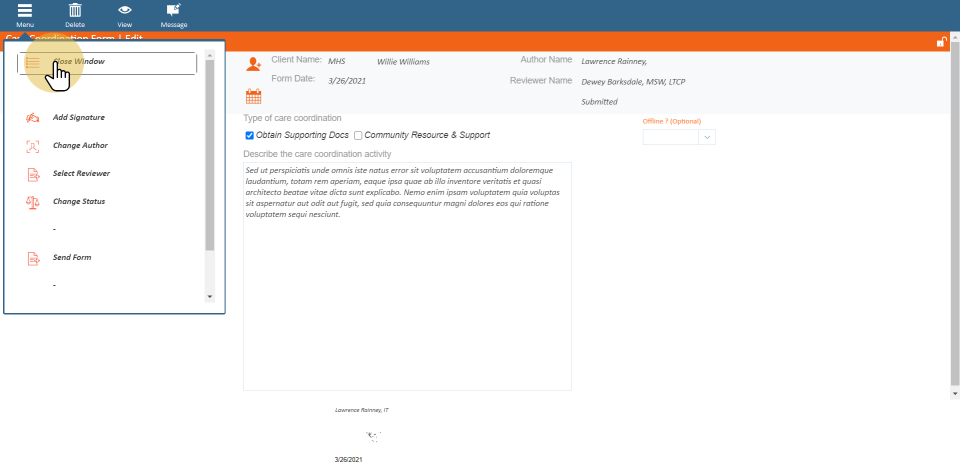This screenshot has height=469, width=960.
Task: Click the care coordination activity text area
Action: coord(407,300)
